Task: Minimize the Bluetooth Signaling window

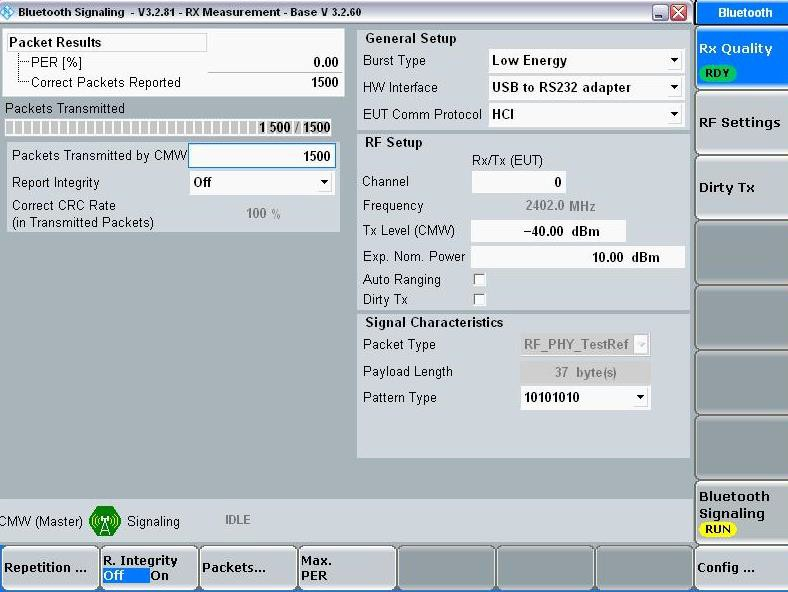Action: point(659,13)
